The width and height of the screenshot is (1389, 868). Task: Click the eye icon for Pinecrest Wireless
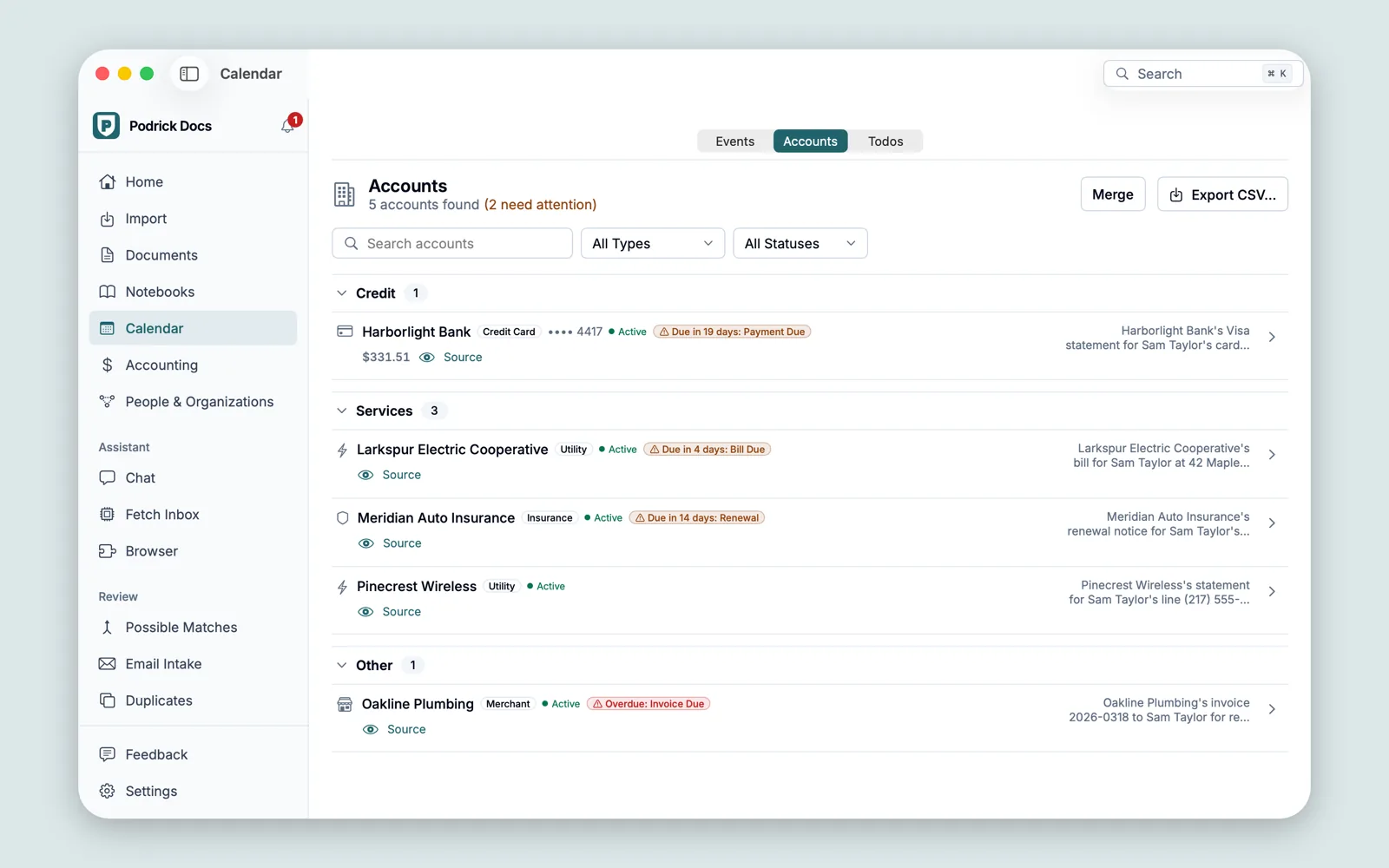(366, 612)
